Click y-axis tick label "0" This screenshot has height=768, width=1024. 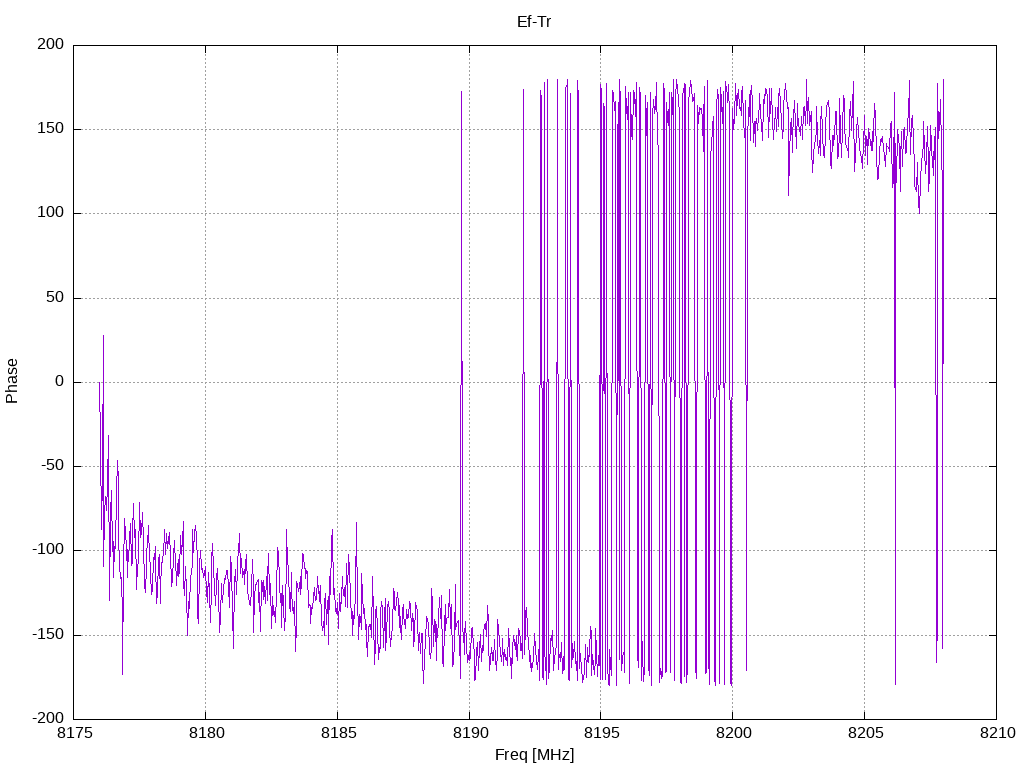click(60, 381)
